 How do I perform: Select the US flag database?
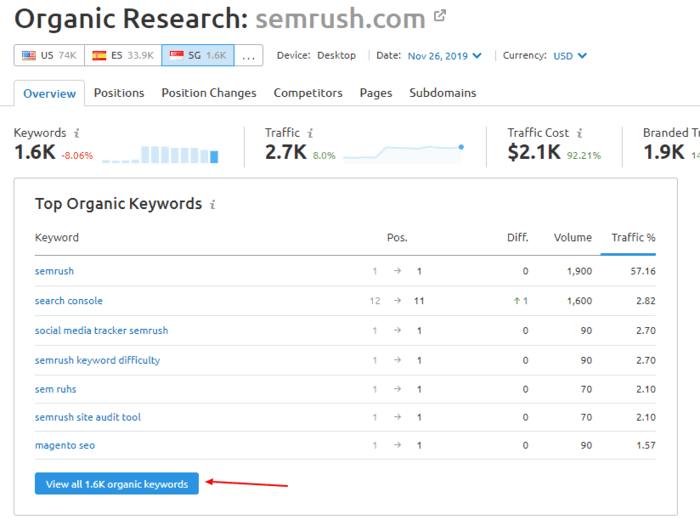[x=49, y=55]
